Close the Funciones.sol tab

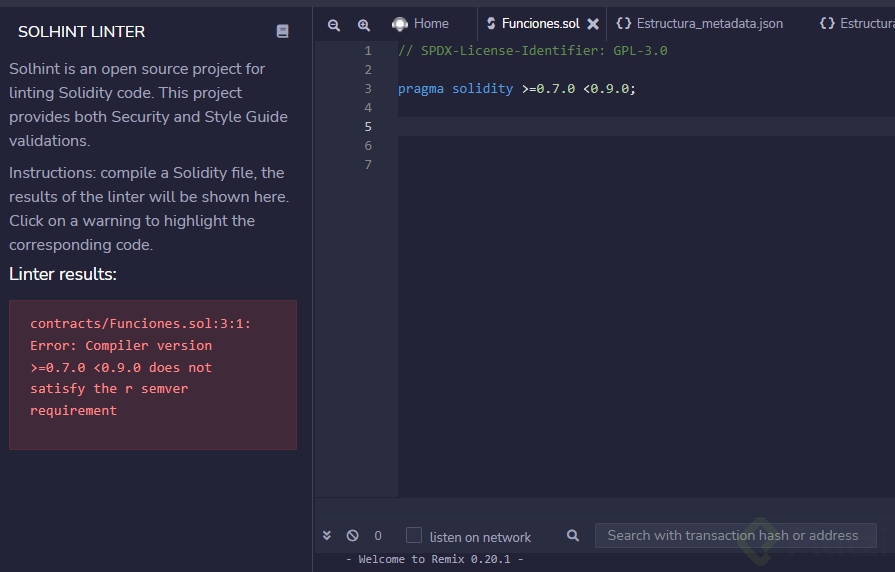click(593, 24)
